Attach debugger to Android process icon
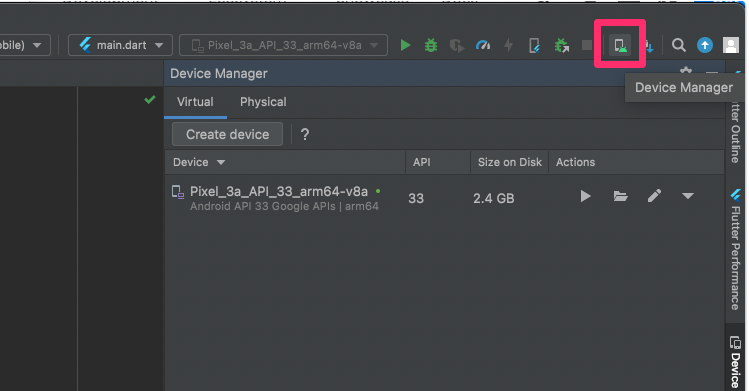Image resolution: width=749 pixels, height=391 pixels. point(561,45)
